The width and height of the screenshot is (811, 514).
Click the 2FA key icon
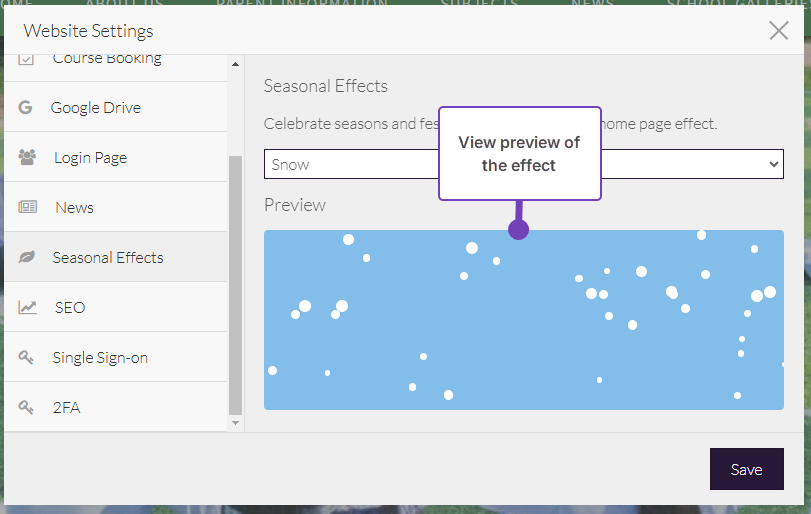27,407
